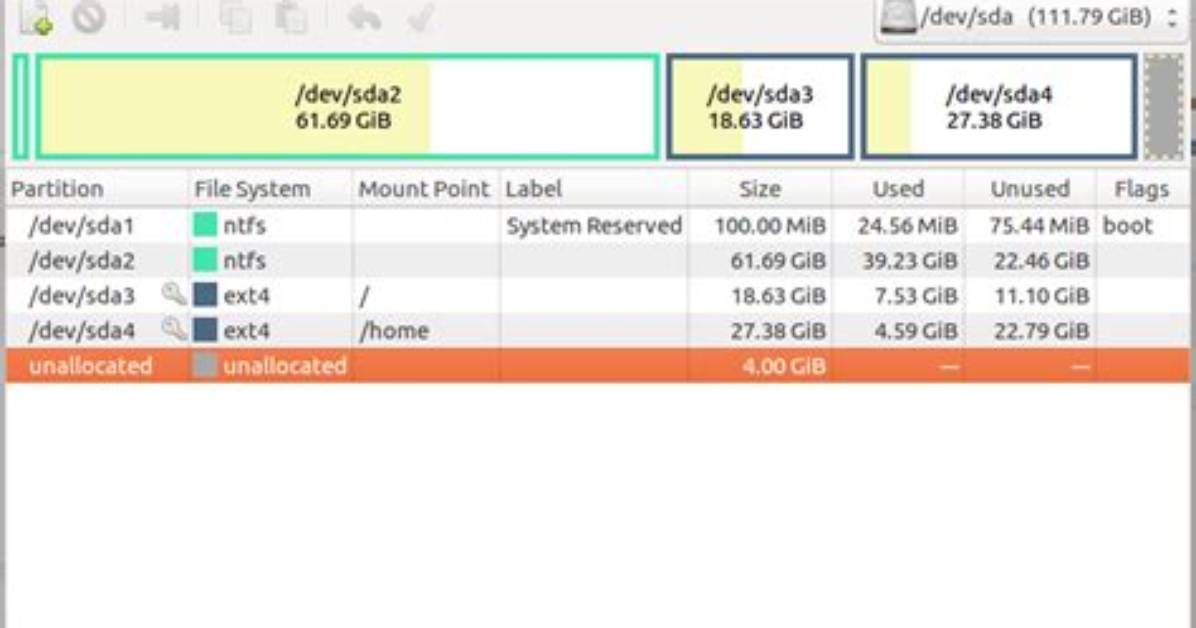
Task: Click the ntfs color swatch in /dev/sda1 row
Action: pos(204,225)
